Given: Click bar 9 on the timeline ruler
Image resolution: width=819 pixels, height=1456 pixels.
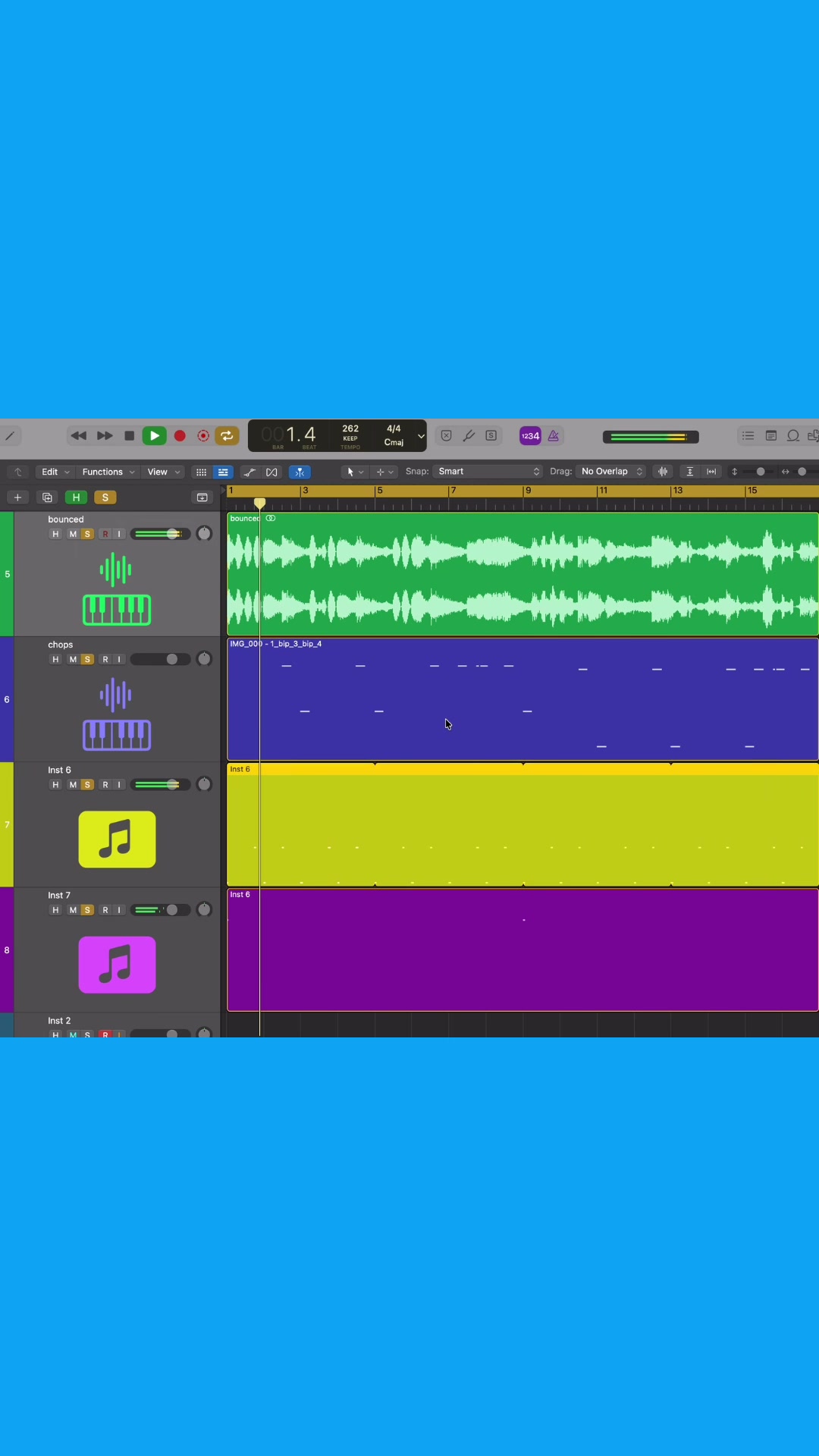Looking at the screenshot, I should click(528, 491).
